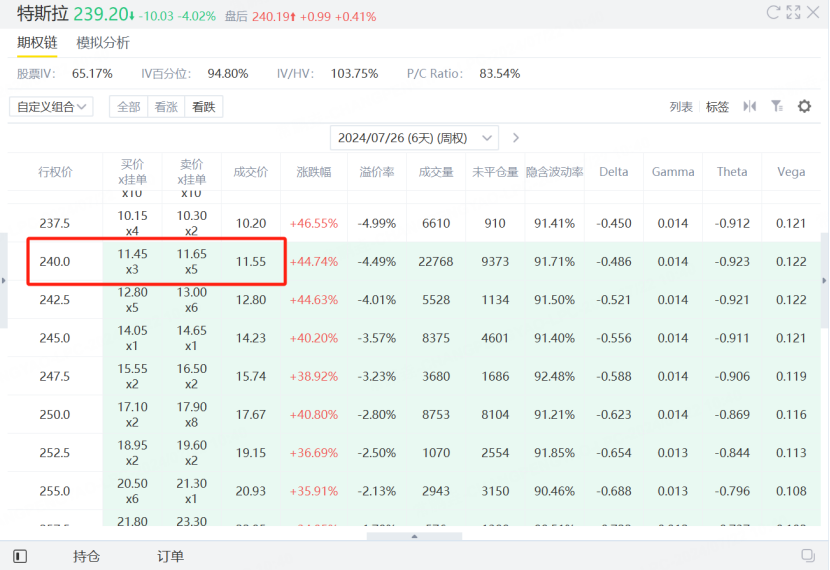Click ask price 11.65 x5
The height and width of the screenshot is (570, 830).
pos(192,261)
